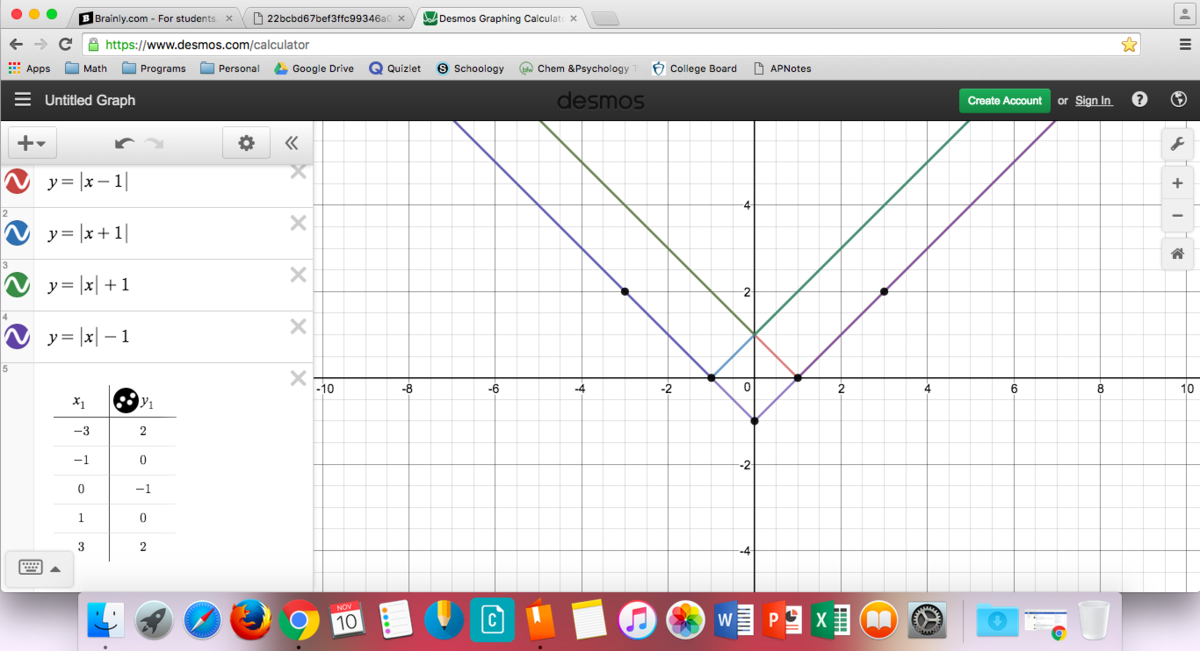Image resolution: width=1200 pixels, height=651 pixels.
Task: Open Chrome user profile button
Action: click(x=1183, y=12)
